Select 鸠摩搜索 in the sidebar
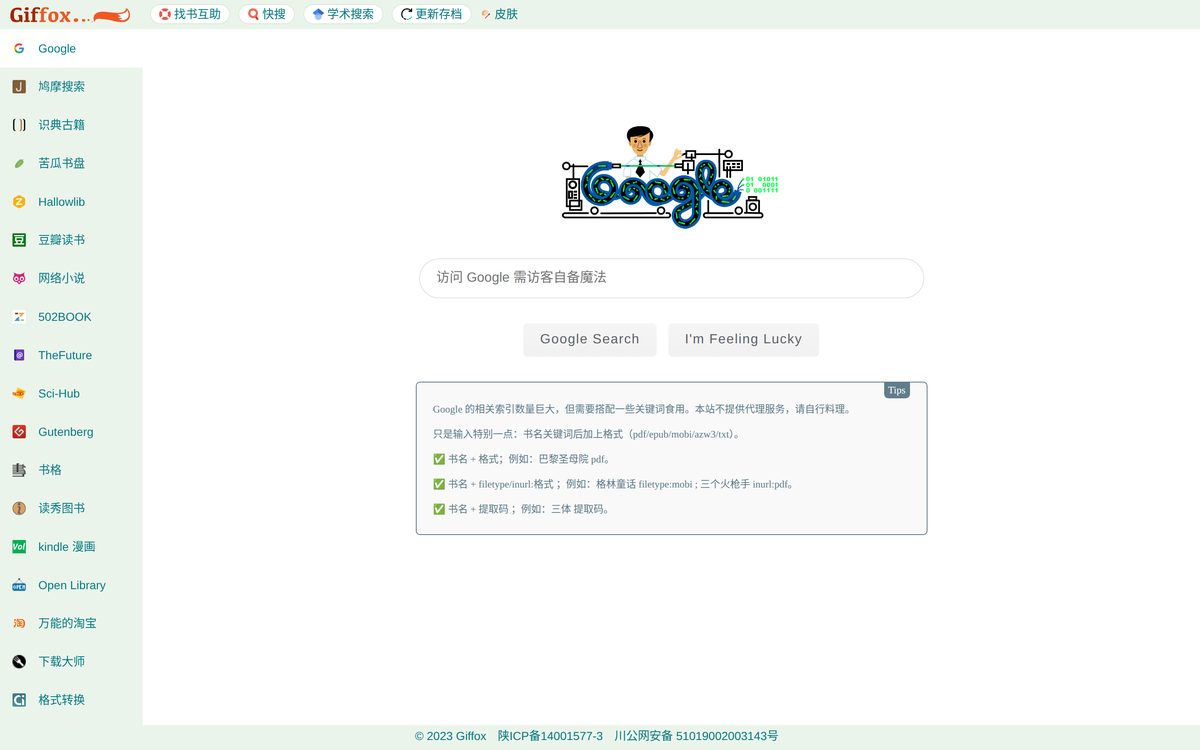 coord(71,87)
